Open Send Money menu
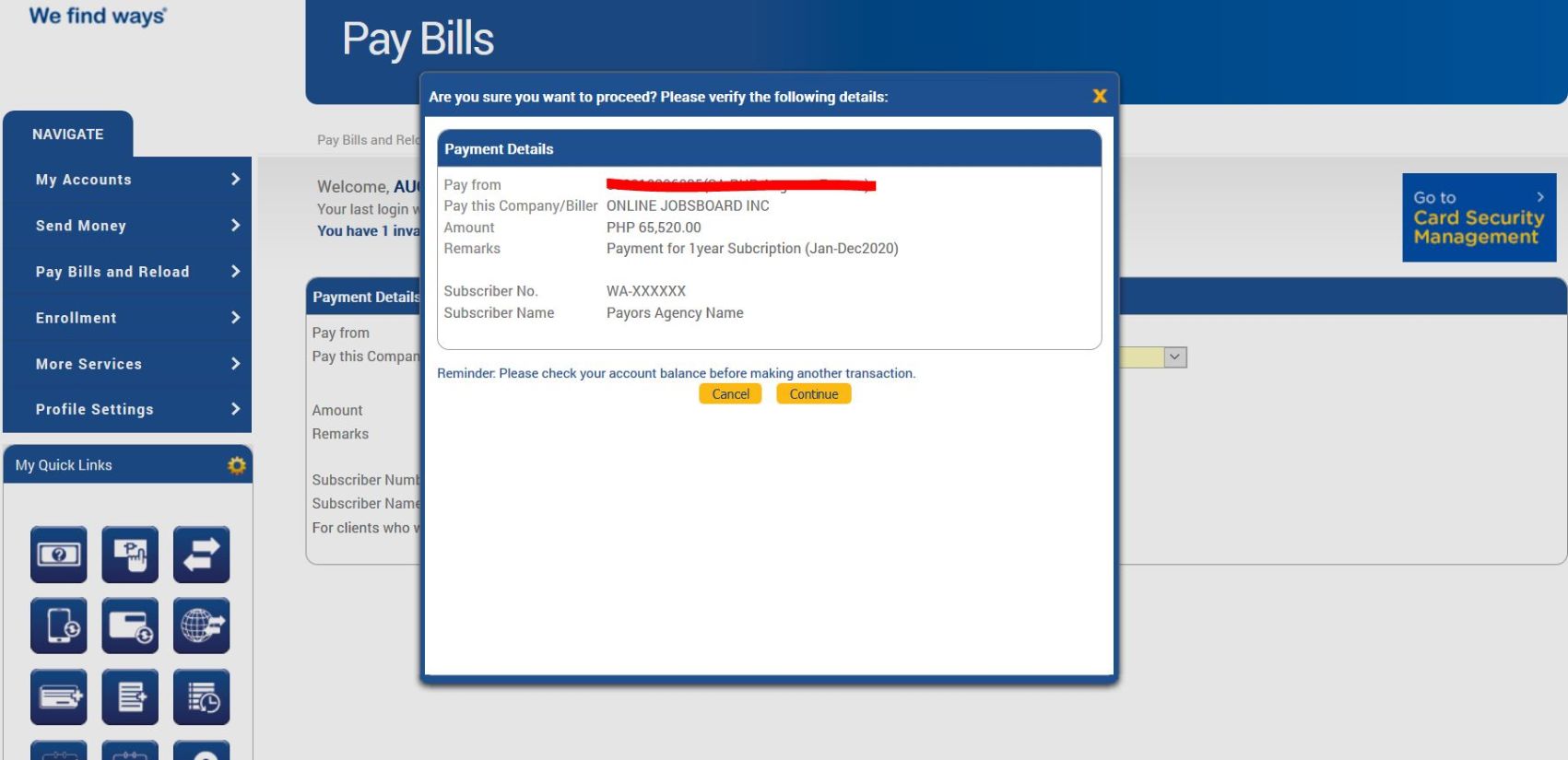1568x760 pixels. tap(127, 226)
